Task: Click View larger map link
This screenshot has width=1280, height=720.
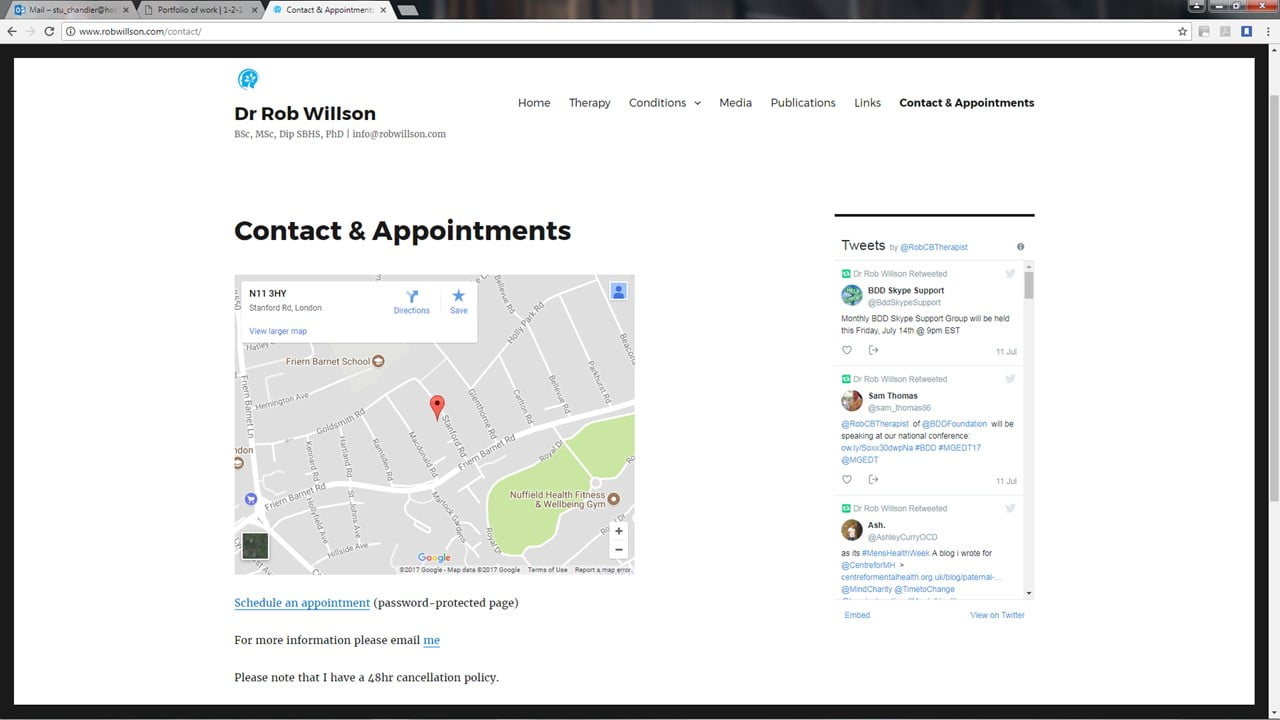Action: click(278, 331)
